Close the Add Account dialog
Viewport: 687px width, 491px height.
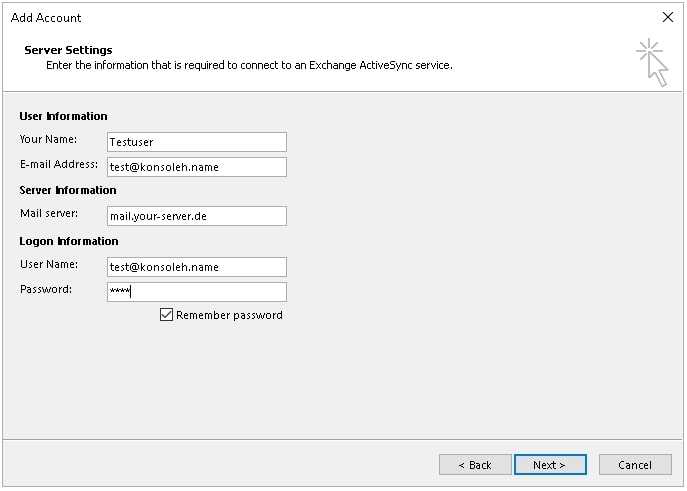668,17
